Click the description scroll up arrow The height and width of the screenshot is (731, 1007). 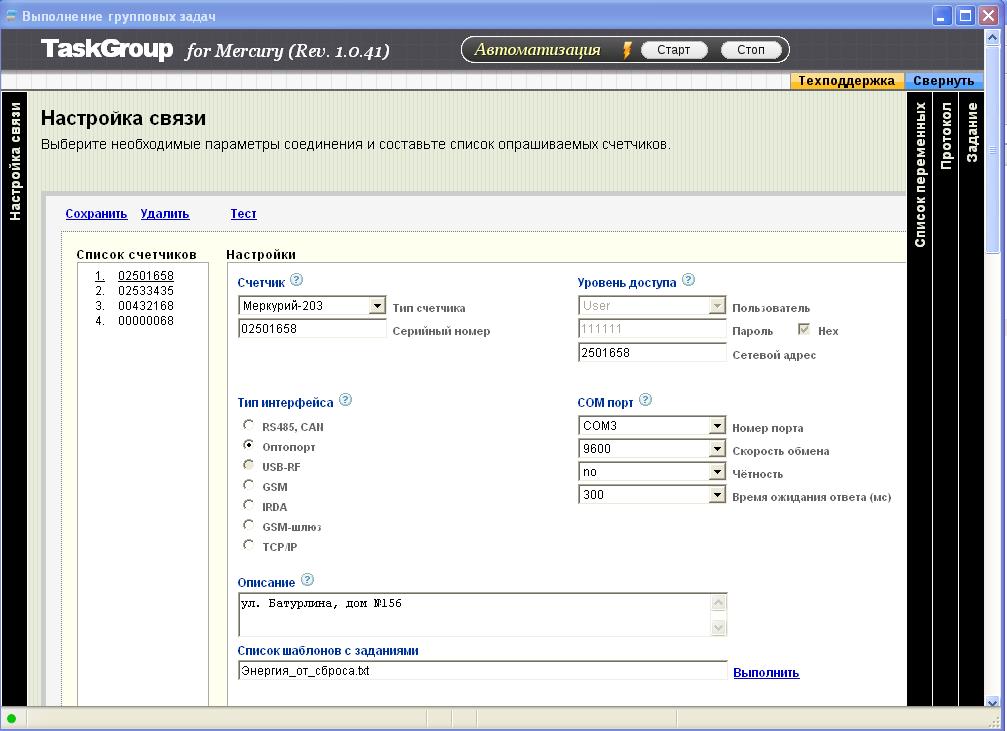click(719, 603)
